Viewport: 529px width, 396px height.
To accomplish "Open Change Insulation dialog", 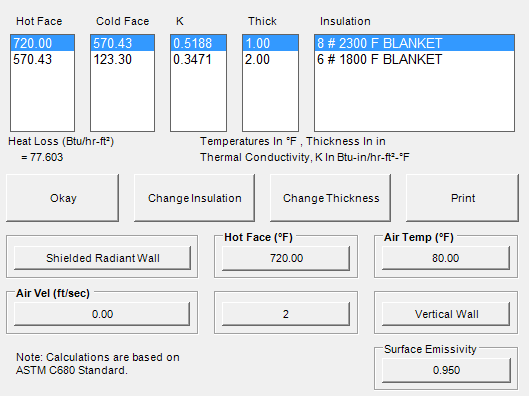I will click(194, 198).
